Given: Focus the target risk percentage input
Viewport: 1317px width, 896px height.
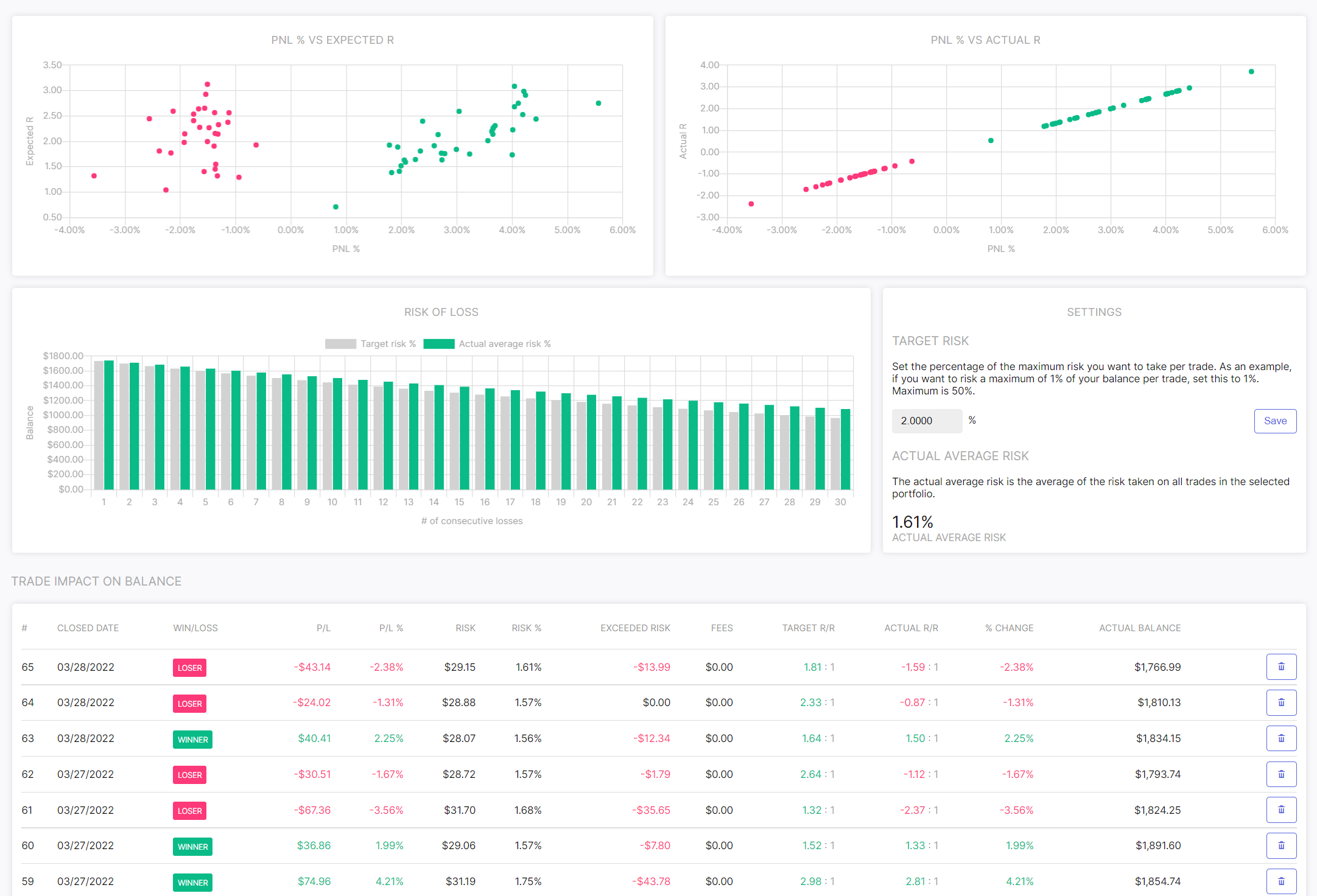Looking at the screenshot, I should coord(927,421).
